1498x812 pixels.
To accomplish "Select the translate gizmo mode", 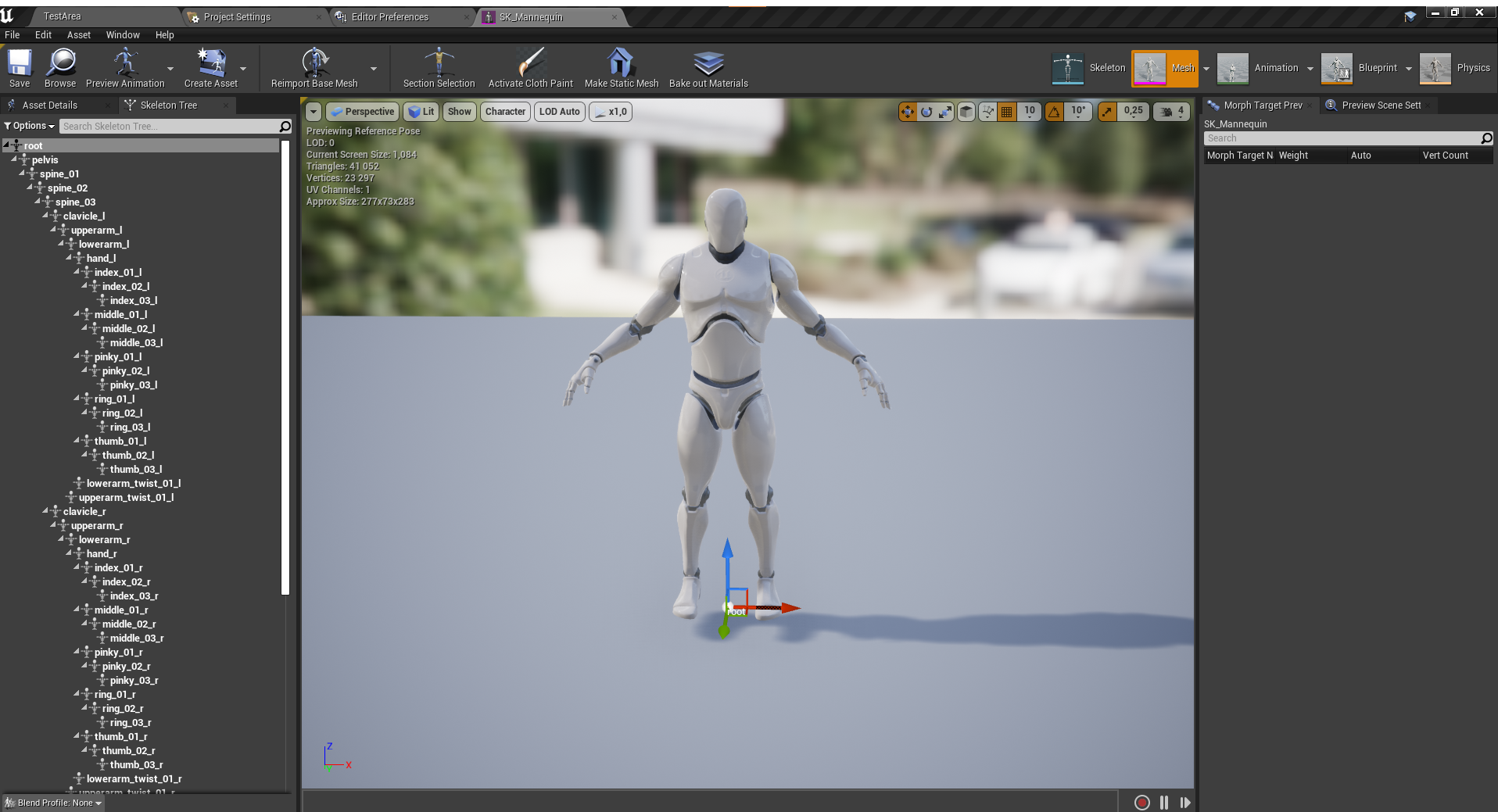I will (x=907, y=112).
